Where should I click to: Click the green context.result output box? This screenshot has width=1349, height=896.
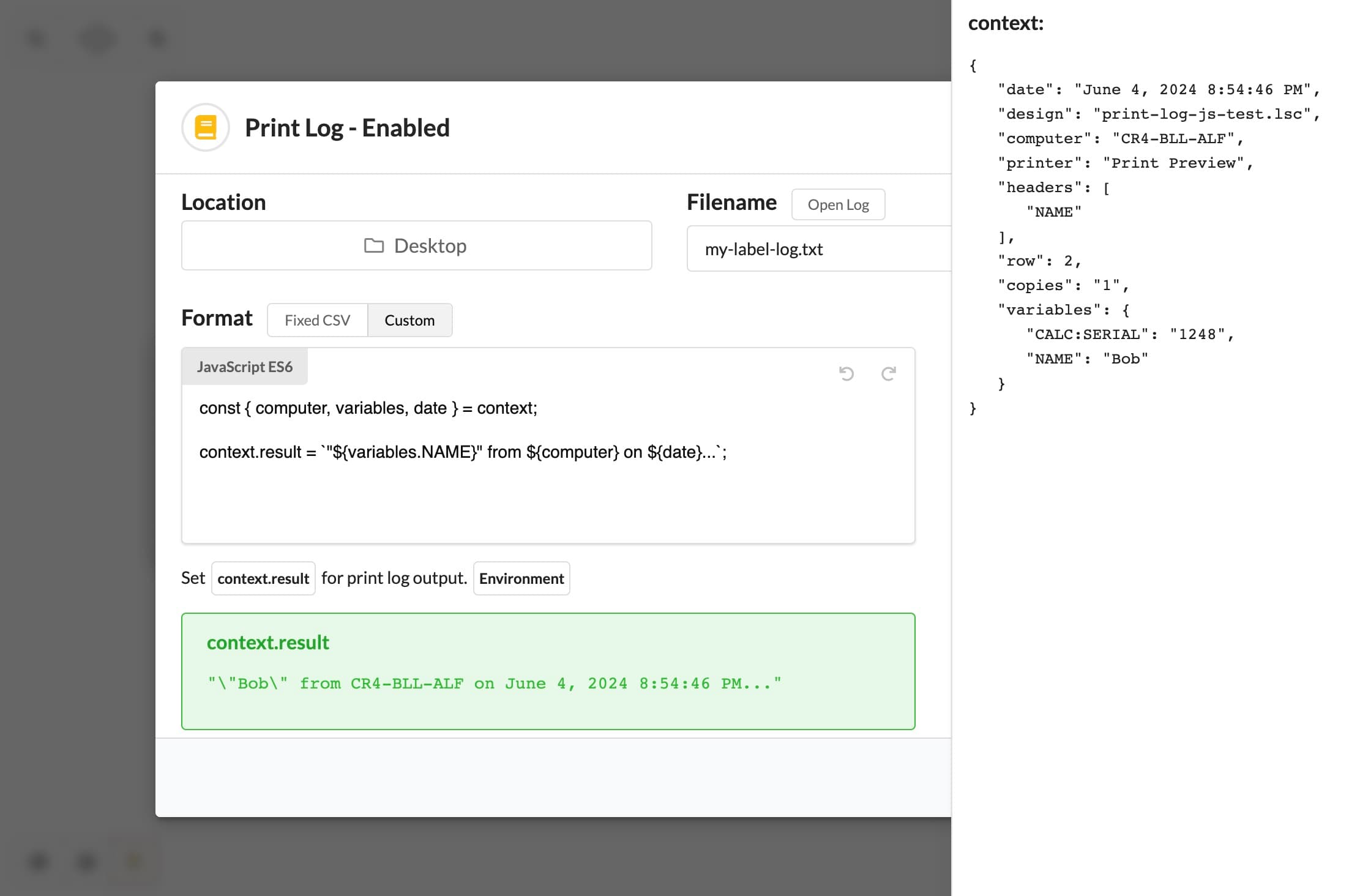548,671
